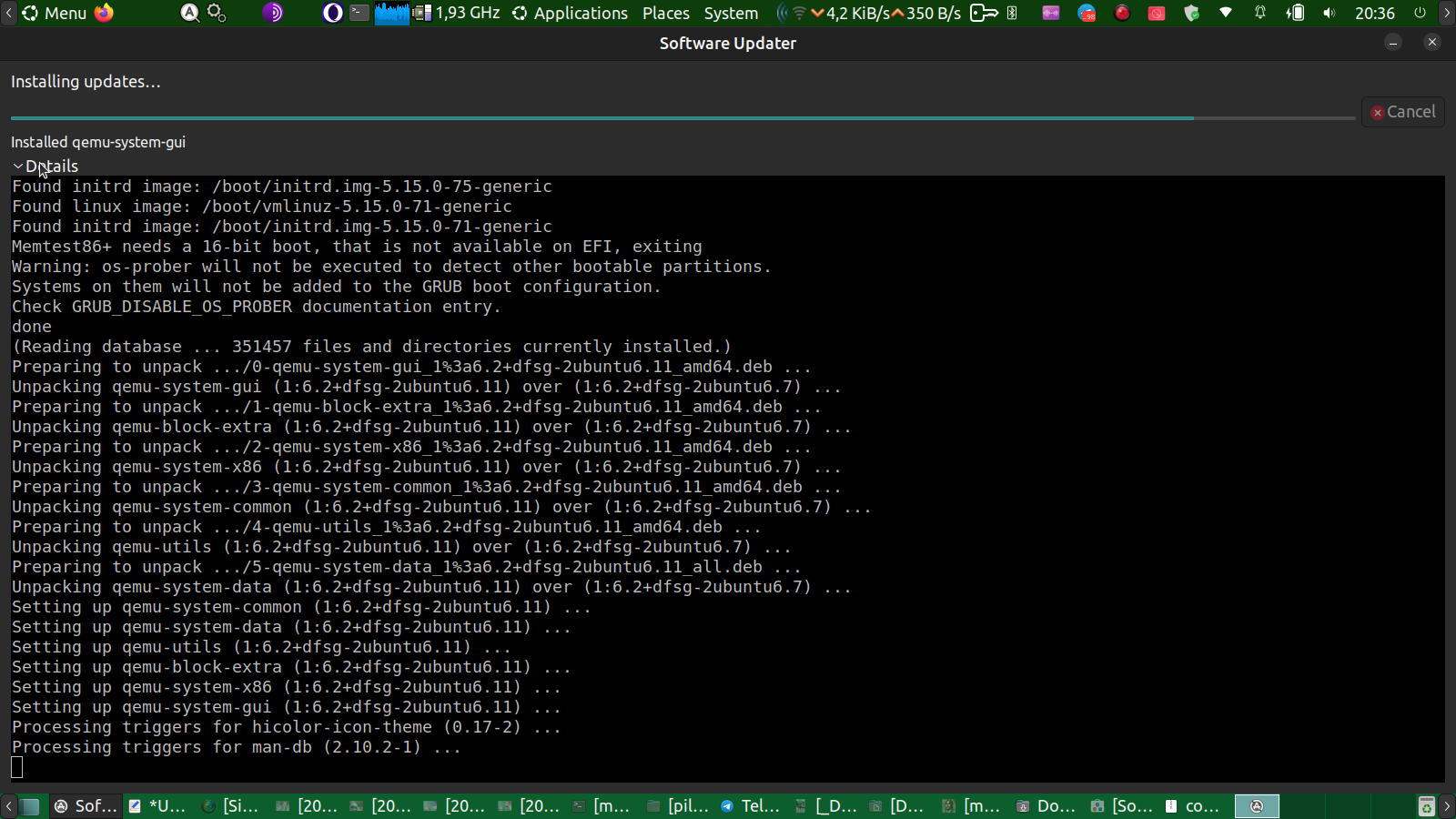Open the dark crescent circle app icon

coord(333,13)
